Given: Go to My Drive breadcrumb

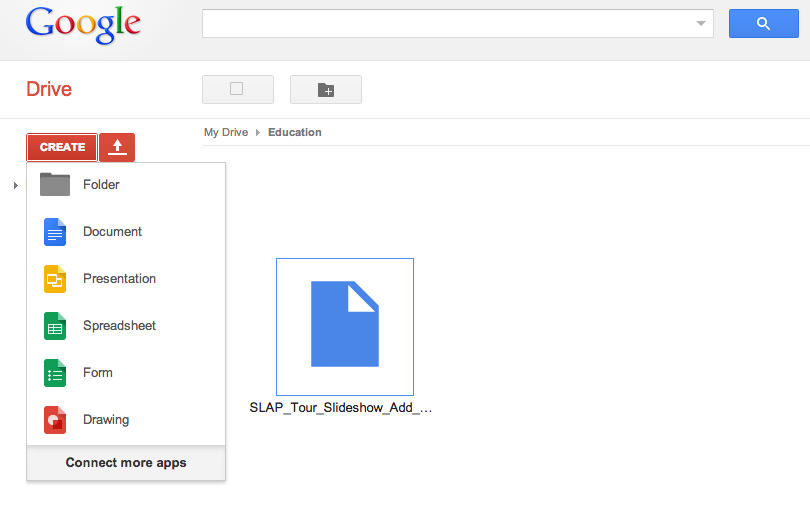Looking at the screenshot, I should (226, 132).
